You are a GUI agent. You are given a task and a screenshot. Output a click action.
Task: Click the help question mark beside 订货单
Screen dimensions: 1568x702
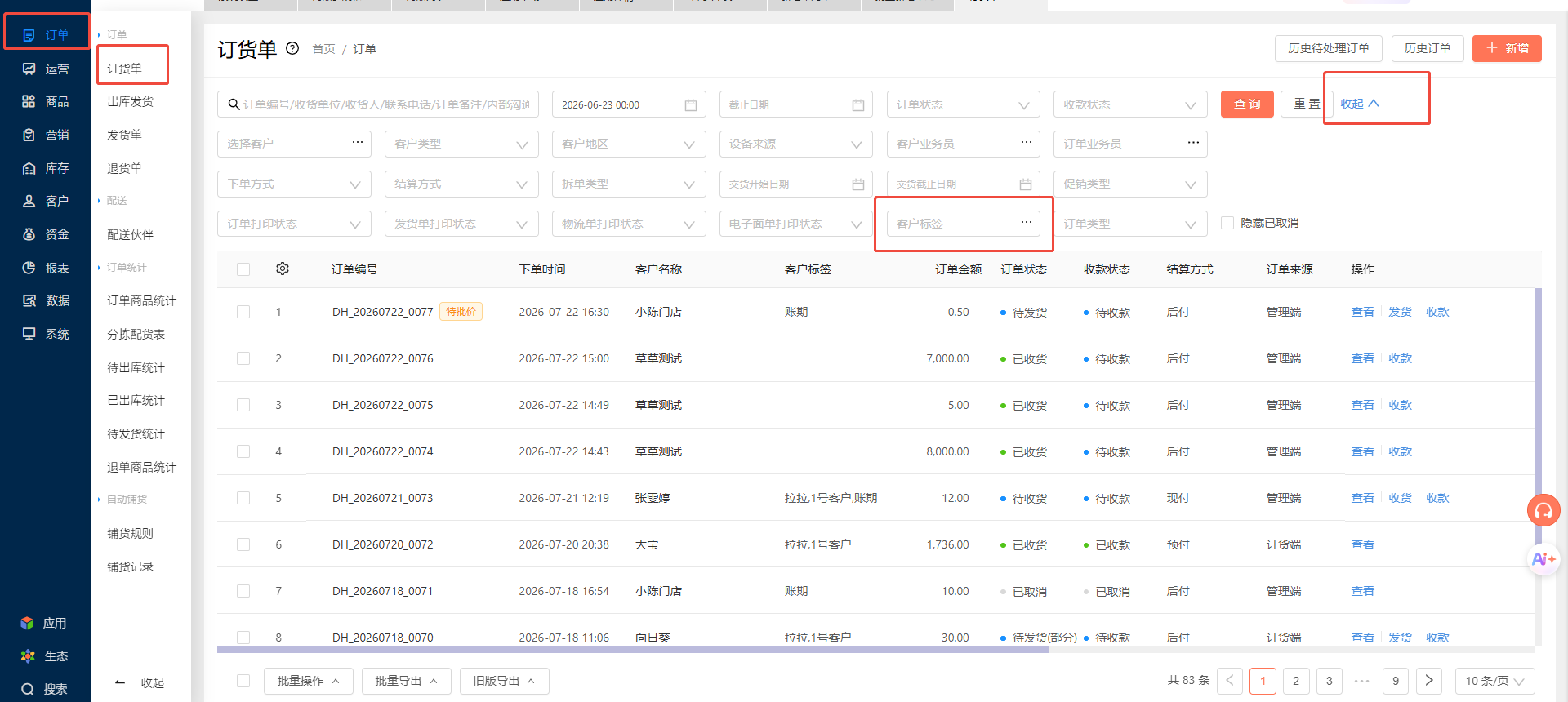292,49
